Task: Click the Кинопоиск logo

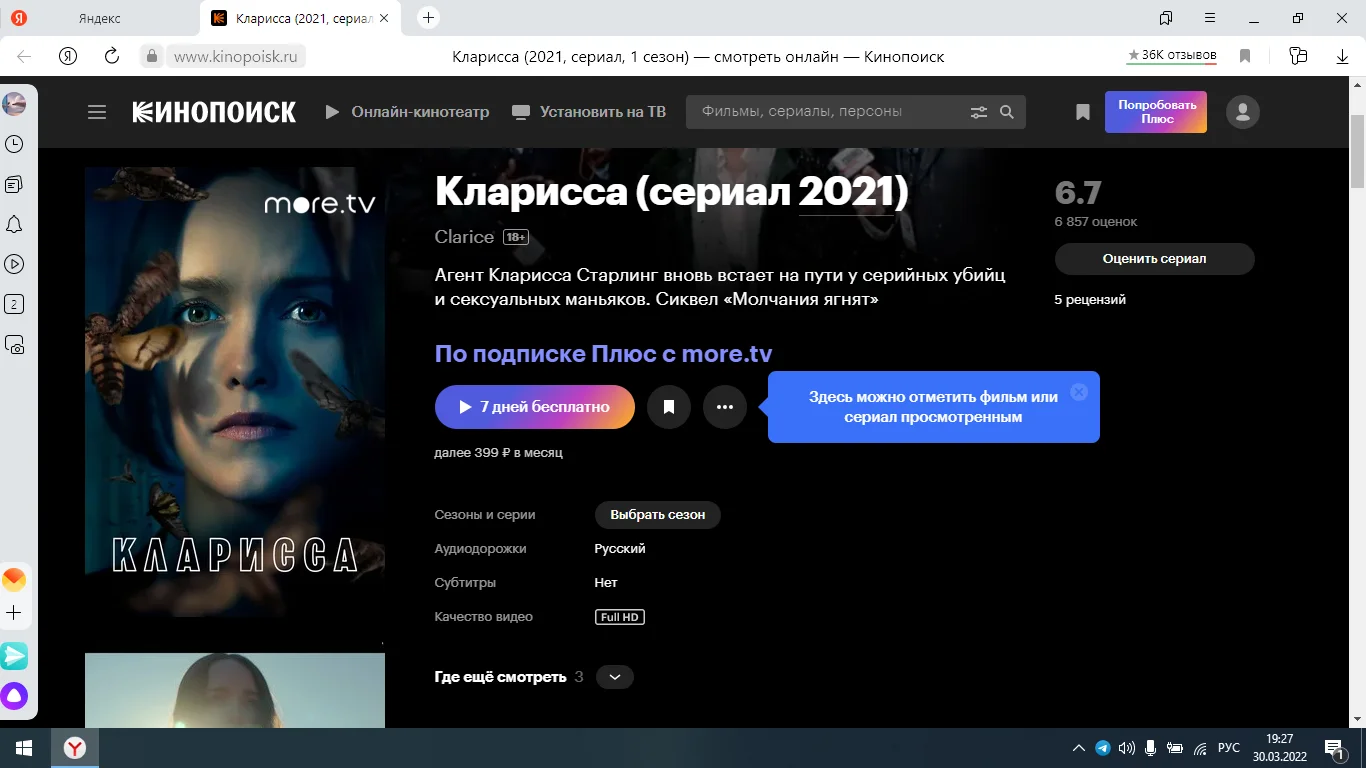Action: point(213,112)
